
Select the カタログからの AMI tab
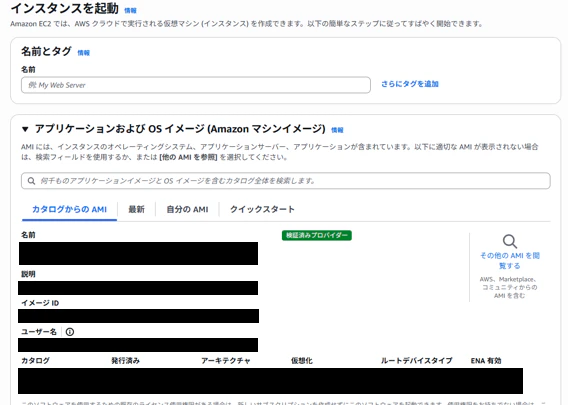(69, 209)
